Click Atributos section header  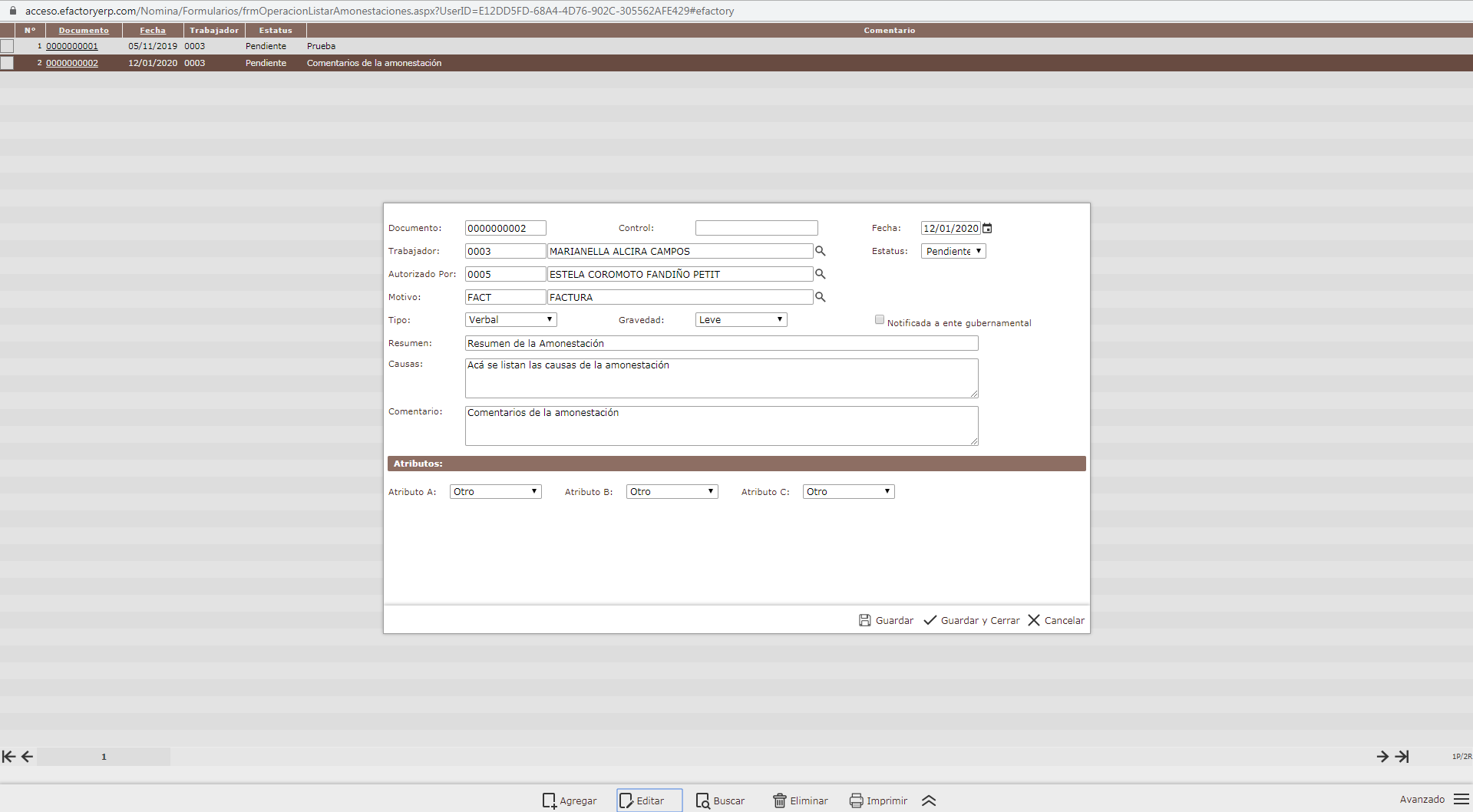pos(737,464)
